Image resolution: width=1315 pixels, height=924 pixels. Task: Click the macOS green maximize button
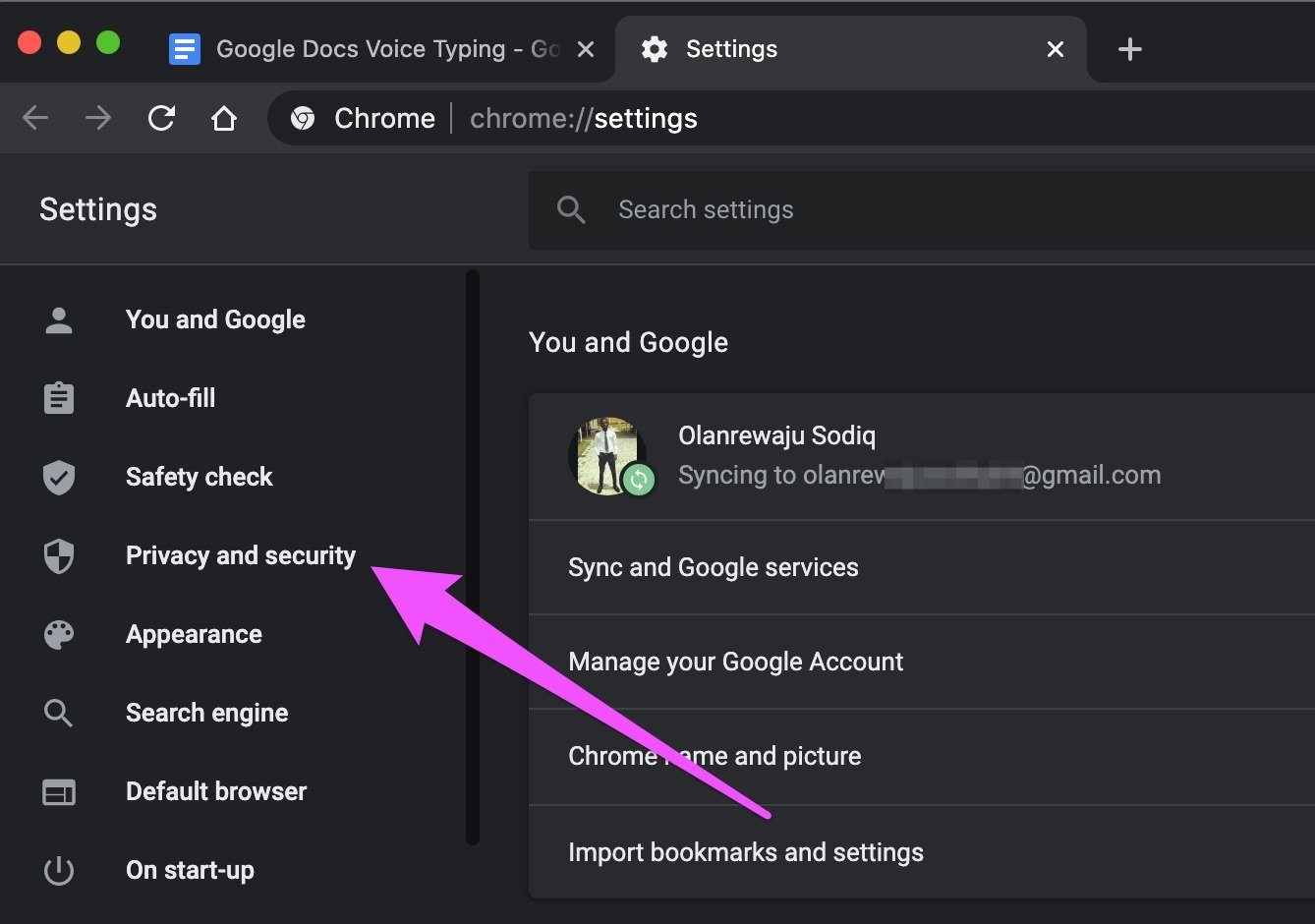[x=108, y=43]
